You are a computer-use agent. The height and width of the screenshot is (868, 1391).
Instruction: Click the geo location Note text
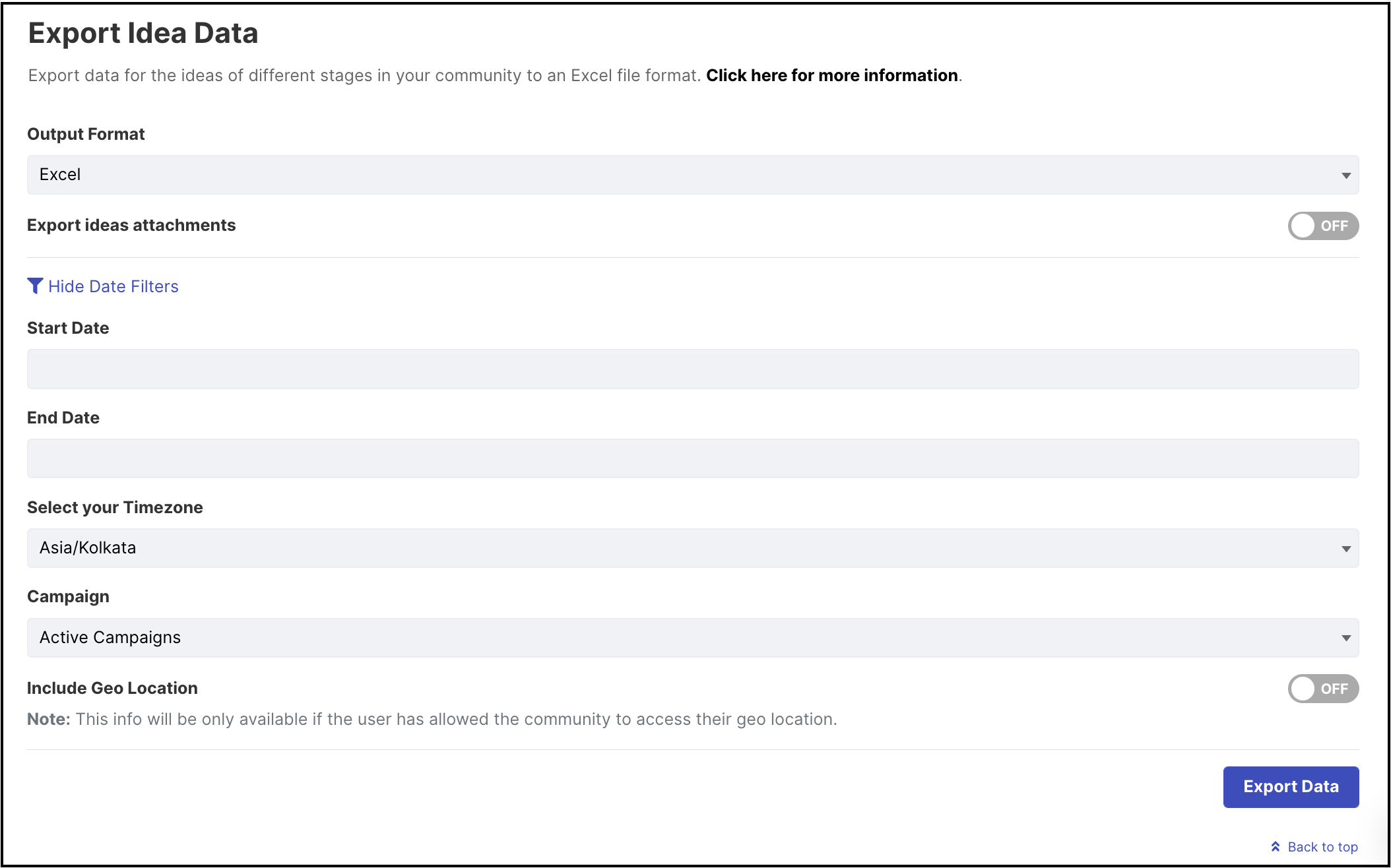click(x=432, y=719)
